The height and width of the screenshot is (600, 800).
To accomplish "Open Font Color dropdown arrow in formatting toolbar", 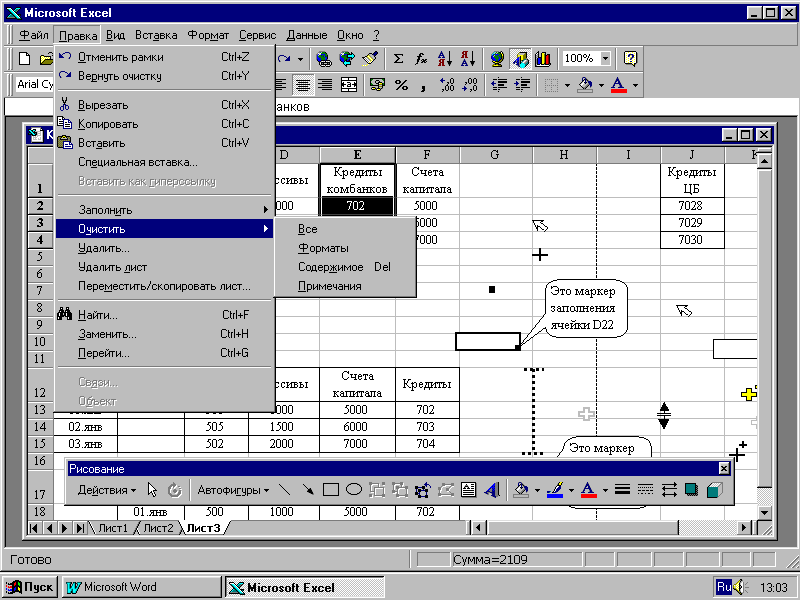I will [x=635, y=85].
